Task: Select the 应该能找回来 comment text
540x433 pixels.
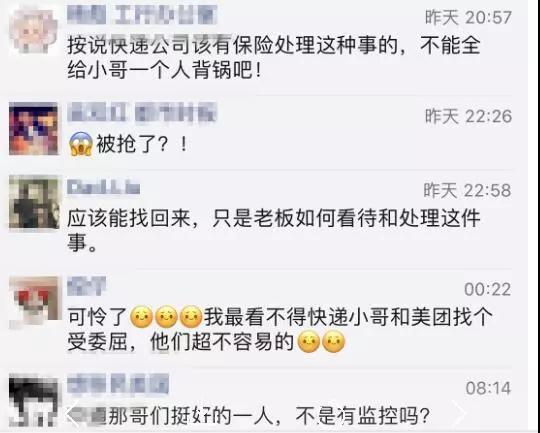Action: [x=274, y=230]
